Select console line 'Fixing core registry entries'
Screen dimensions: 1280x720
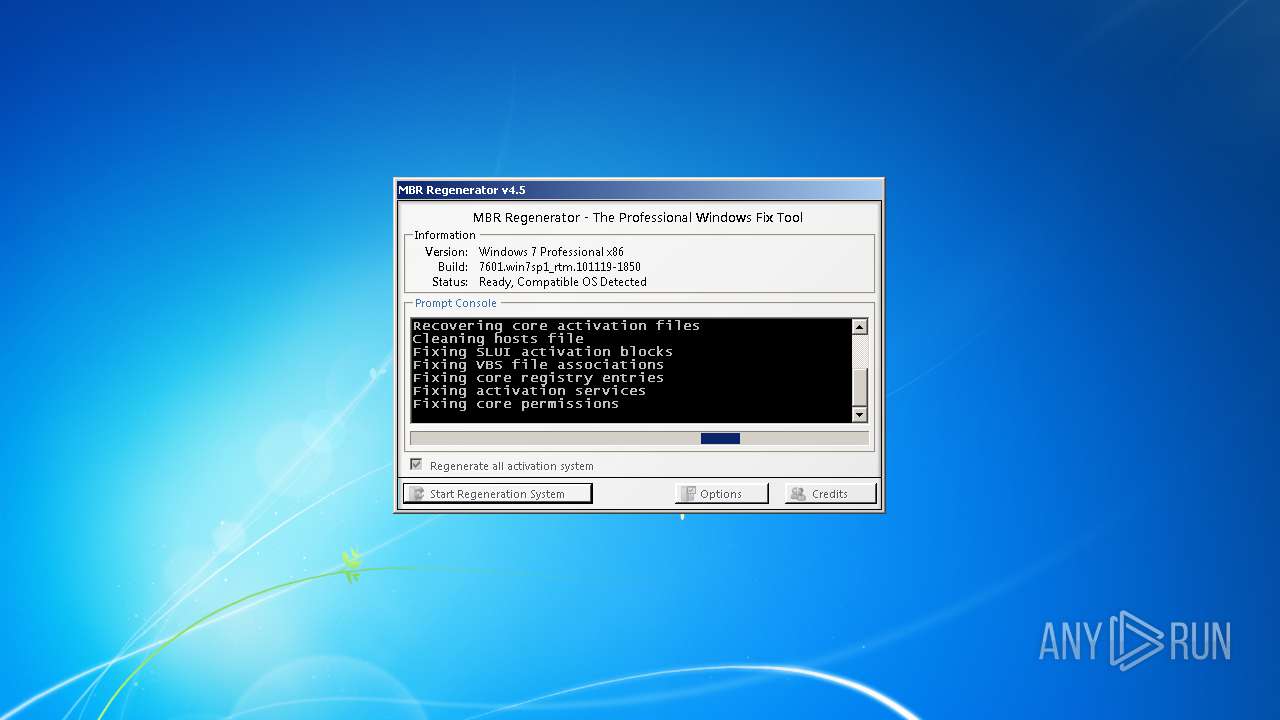click(538, 377)
